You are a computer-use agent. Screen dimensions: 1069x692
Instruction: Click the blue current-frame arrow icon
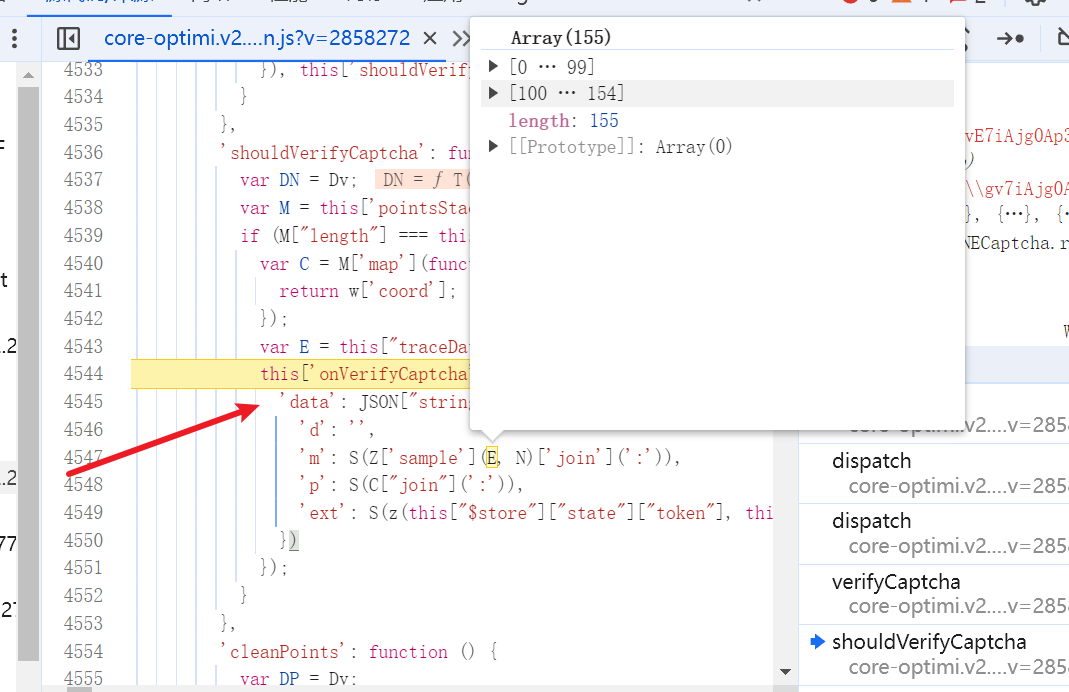pos(817,642)
